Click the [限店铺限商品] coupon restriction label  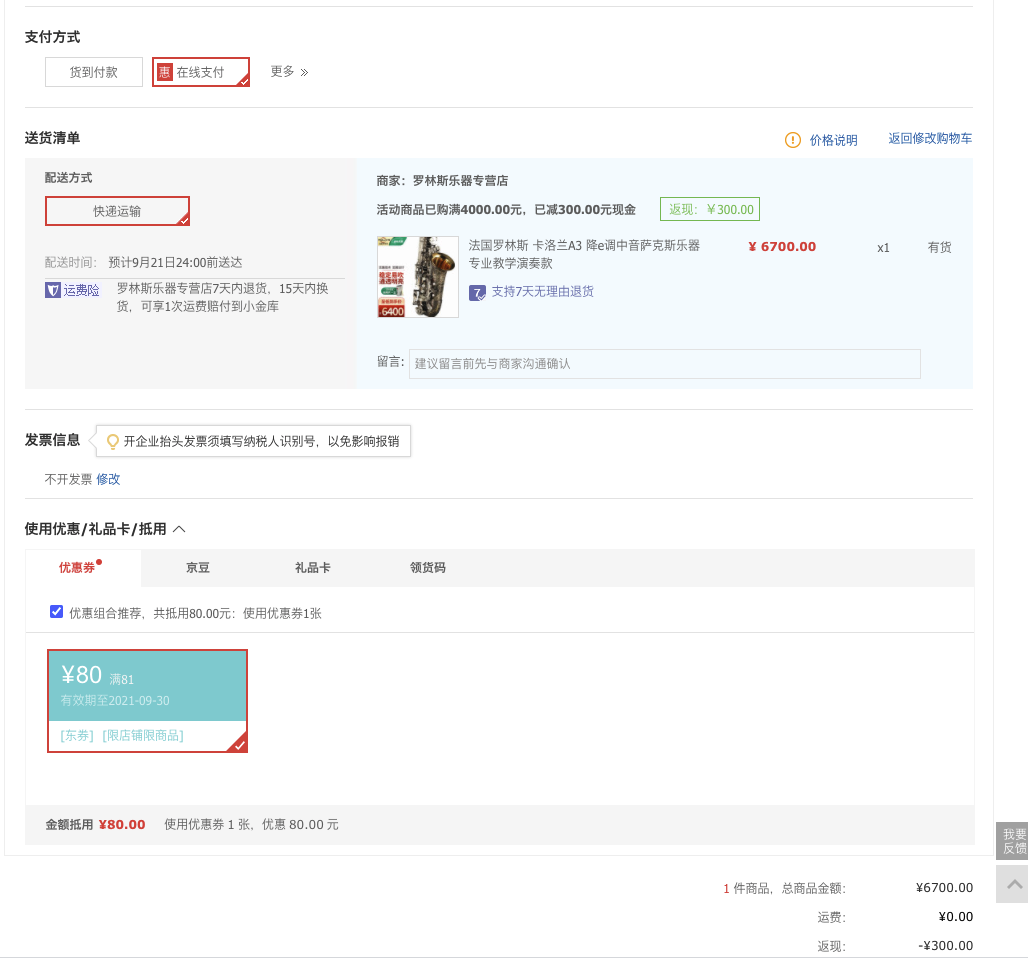tap(143, 736)
